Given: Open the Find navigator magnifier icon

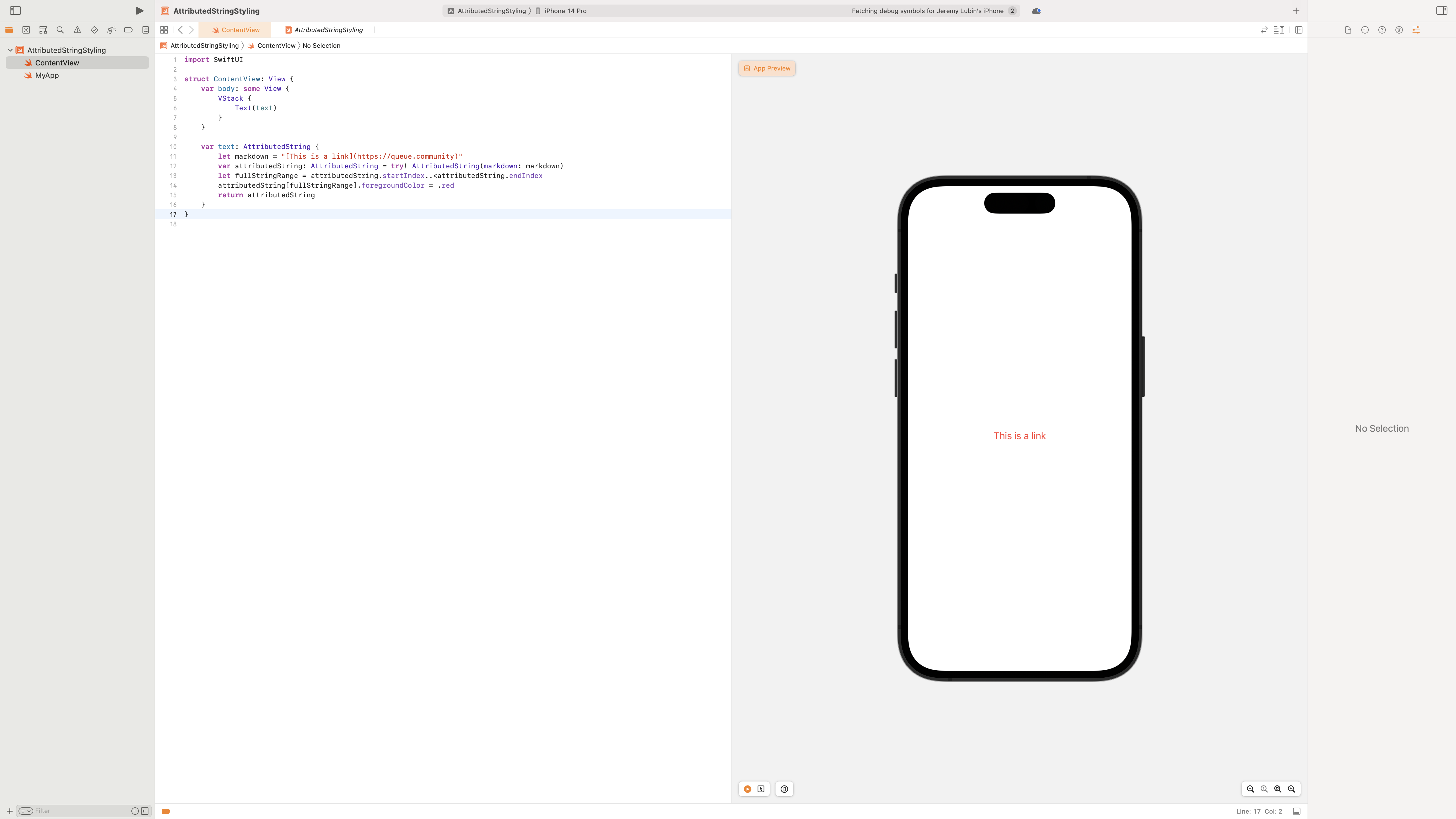Looking at the screenshot, I should [x=60, y=30].
